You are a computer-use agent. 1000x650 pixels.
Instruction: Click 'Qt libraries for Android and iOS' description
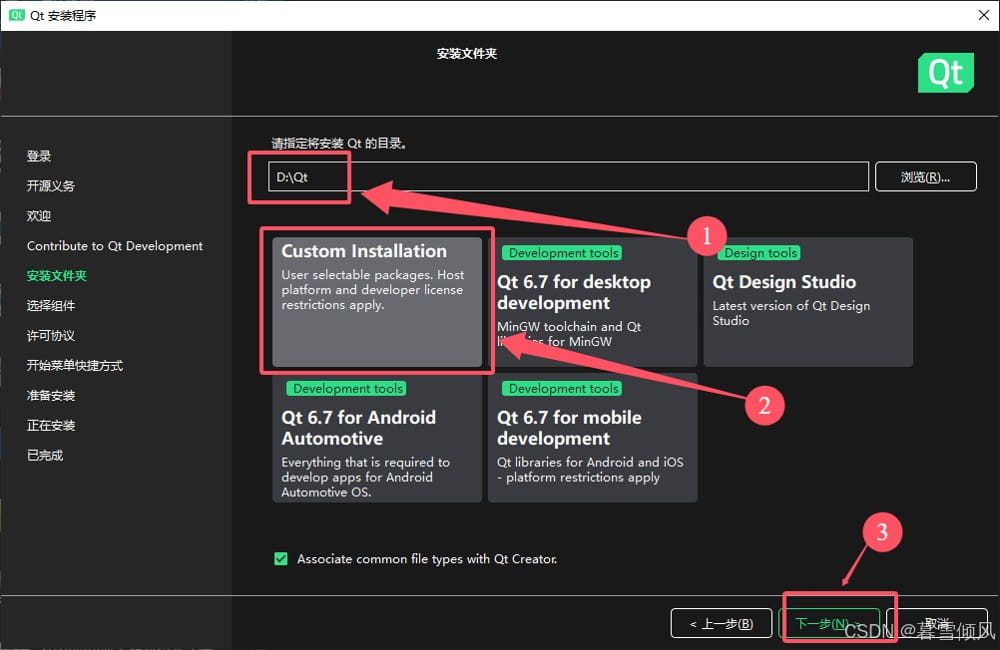tap(590, 469)
